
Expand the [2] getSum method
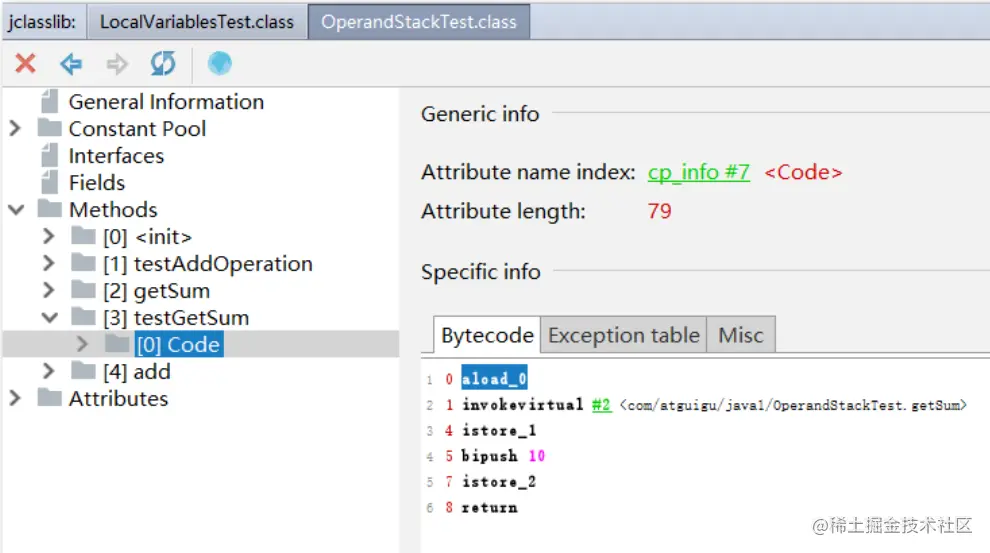pyautogui.click(x=49, y=290)
